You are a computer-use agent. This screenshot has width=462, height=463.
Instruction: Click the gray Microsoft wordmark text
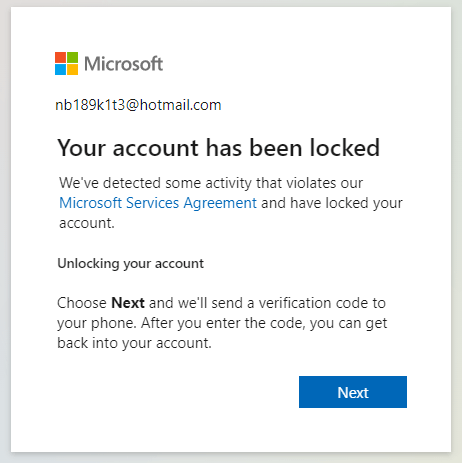124,64
